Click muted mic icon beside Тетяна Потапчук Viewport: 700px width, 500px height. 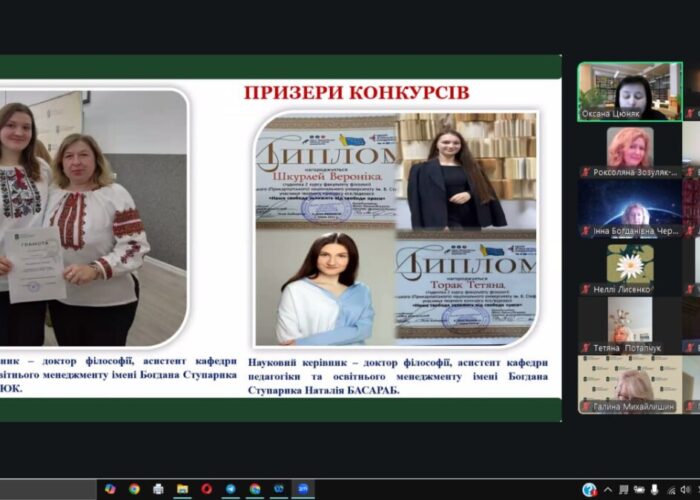[584, 348]
